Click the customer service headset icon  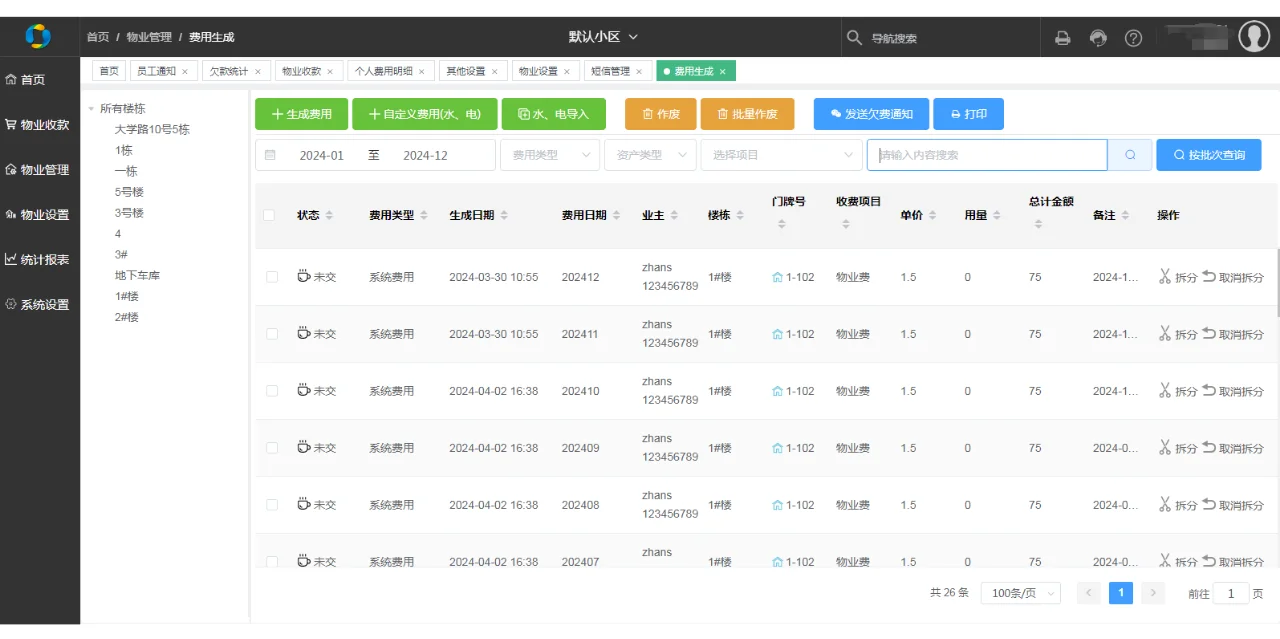tap(1097, 37)
